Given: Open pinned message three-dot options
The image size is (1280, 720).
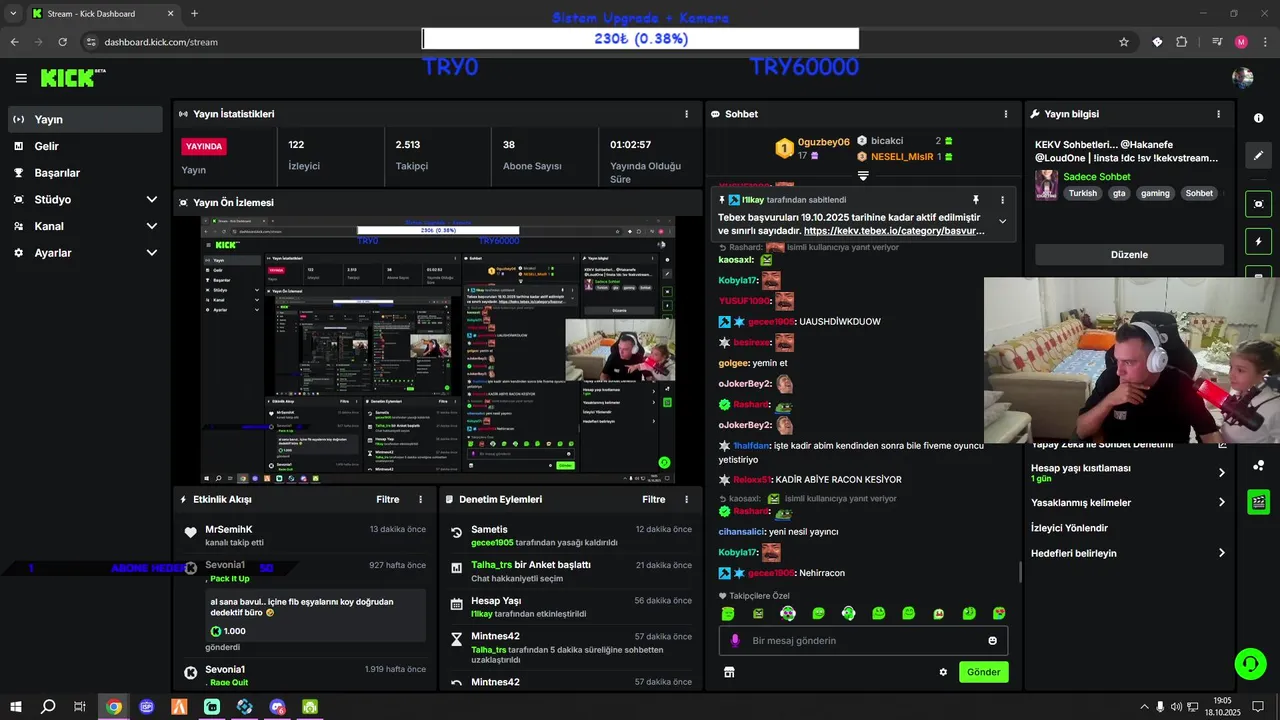Looking at the screenshot, I should 1002,200.
